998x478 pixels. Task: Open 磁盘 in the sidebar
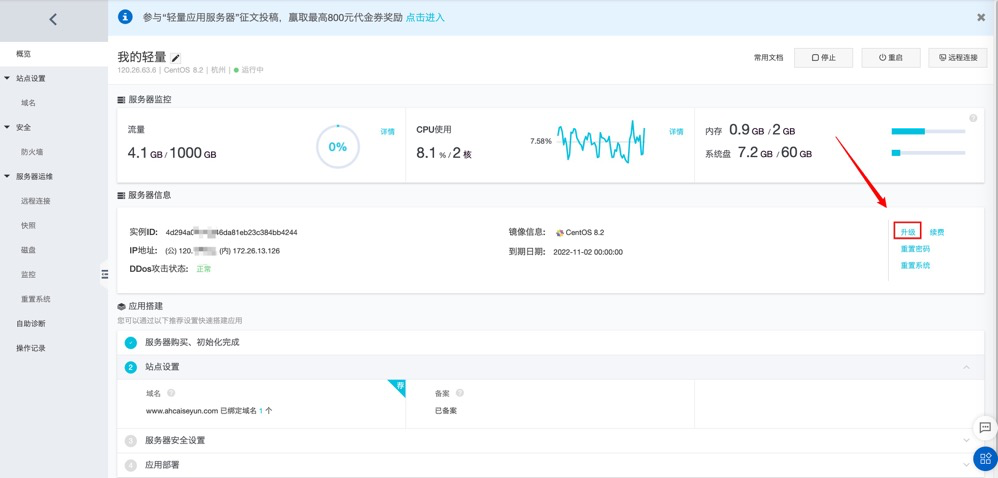coord(28,250)
